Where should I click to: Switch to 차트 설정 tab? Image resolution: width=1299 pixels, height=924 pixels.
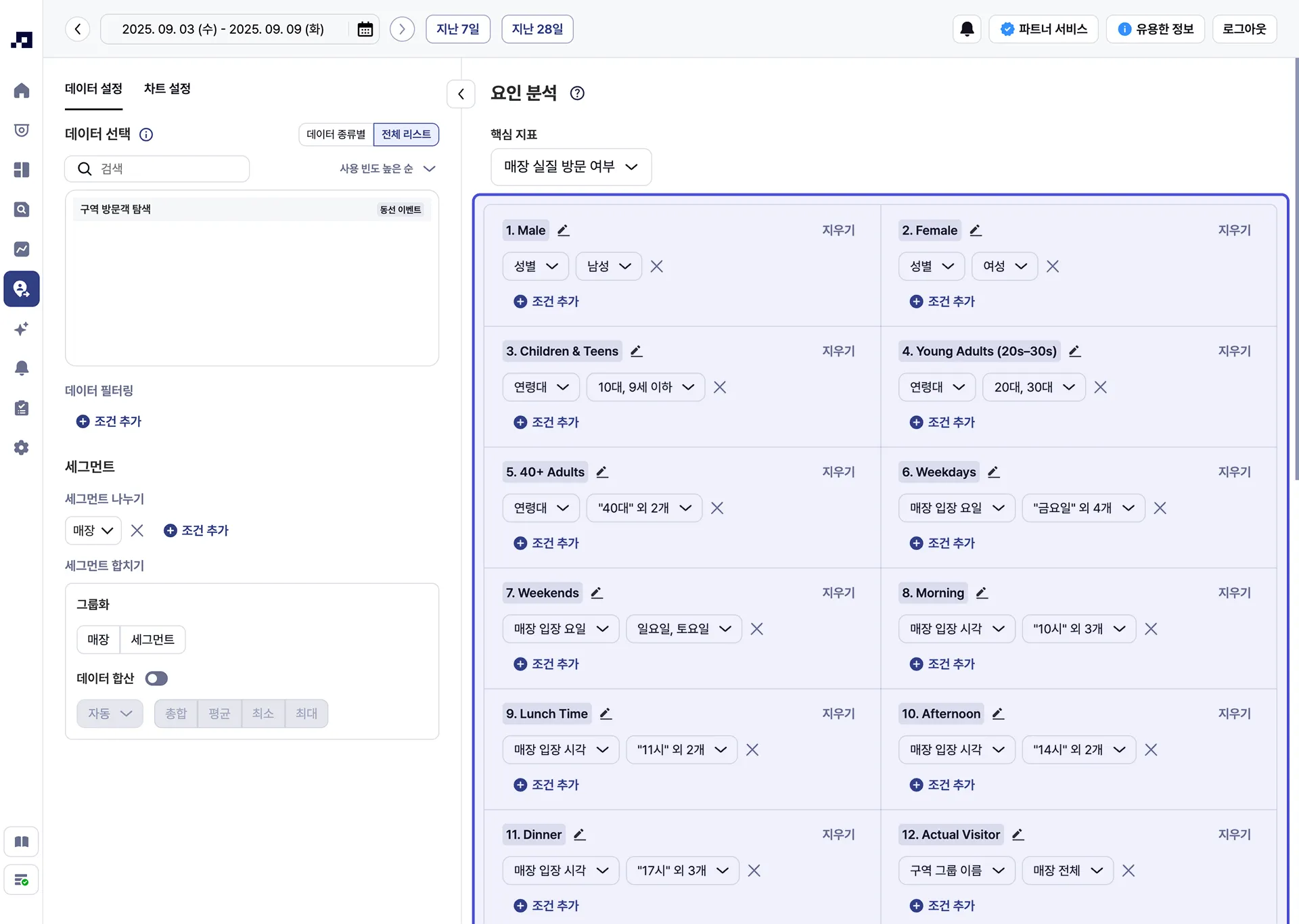[x=167, y=89]
